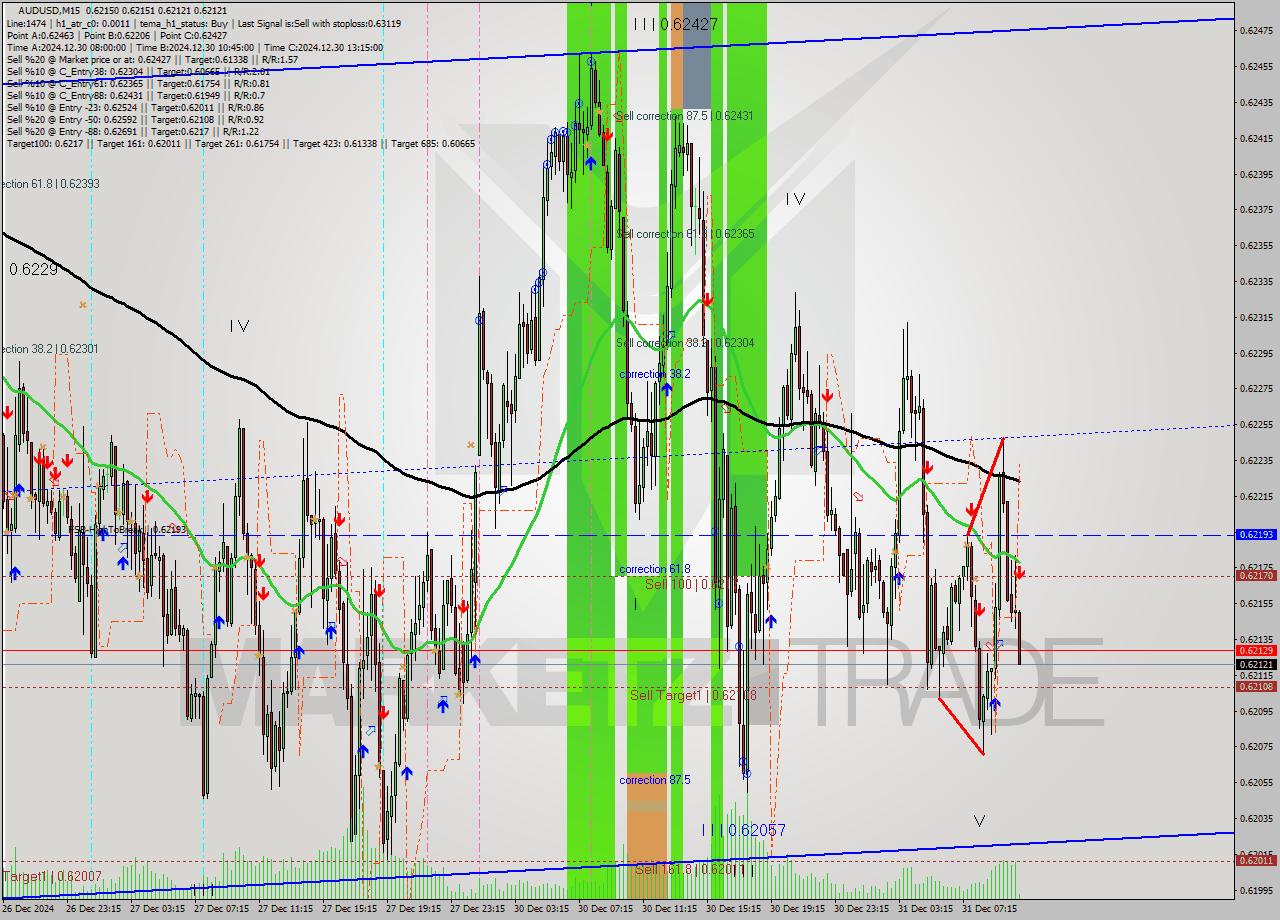Click the red 0.62170 price tag
Image resolution: width=1280 pixels, height=920 pixels.
[1256, 576]
